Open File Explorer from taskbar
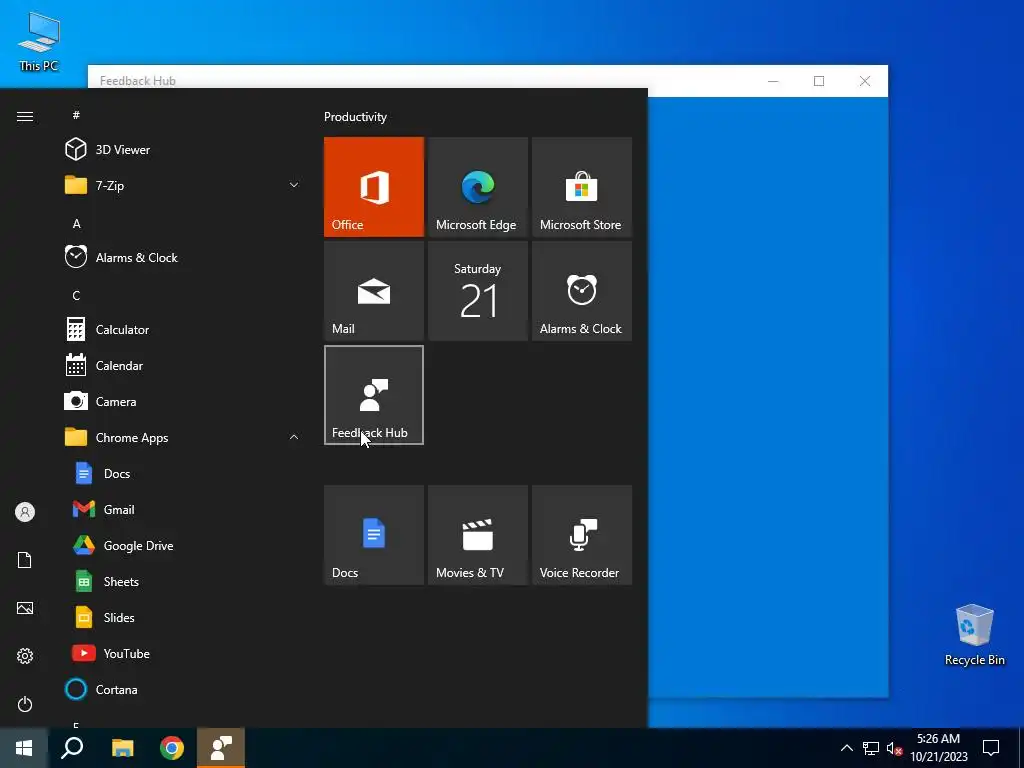The image size is (1024, 768). pos(122,748)
